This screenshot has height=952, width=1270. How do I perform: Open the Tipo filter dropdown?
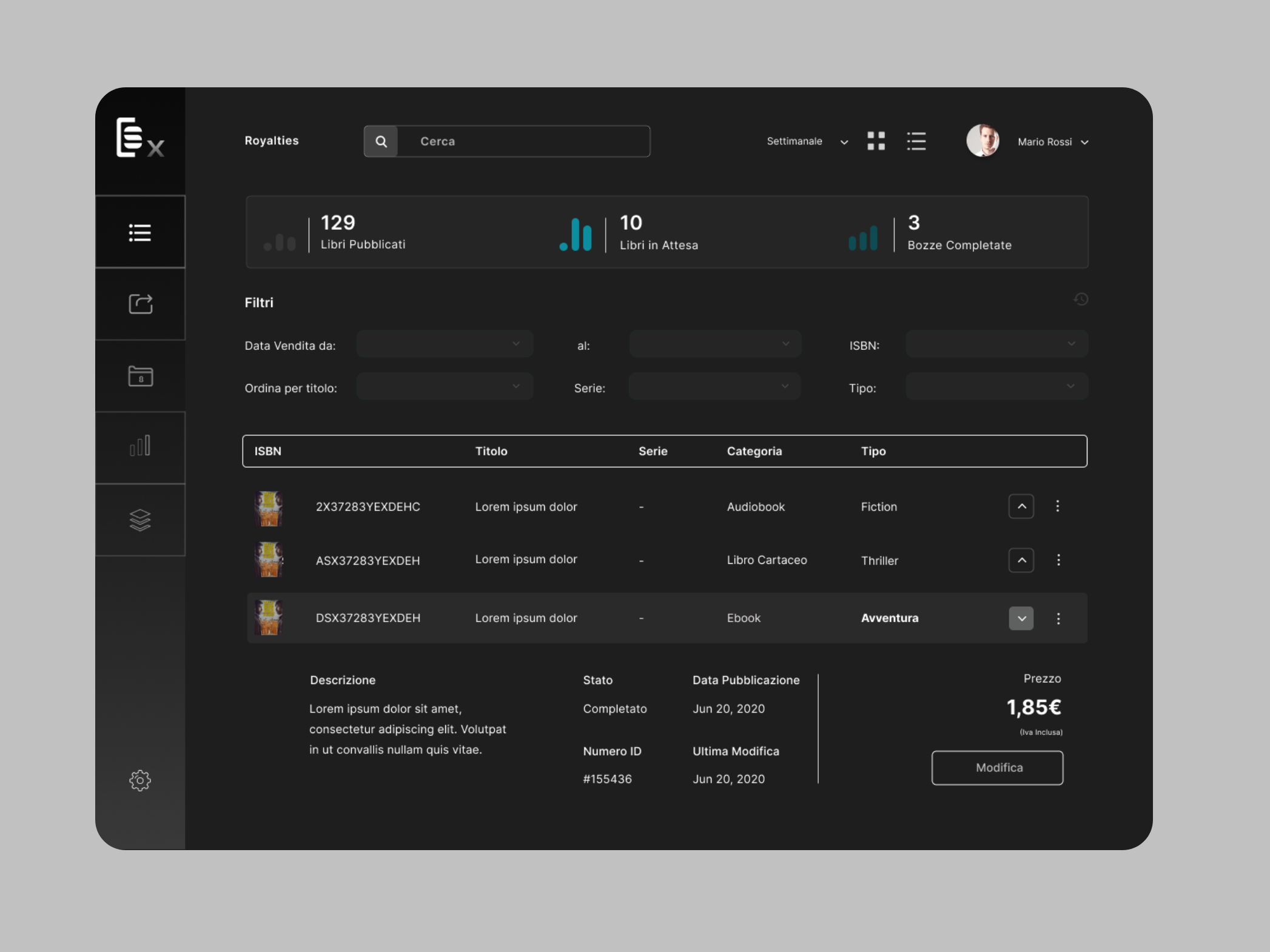[997, 386]
